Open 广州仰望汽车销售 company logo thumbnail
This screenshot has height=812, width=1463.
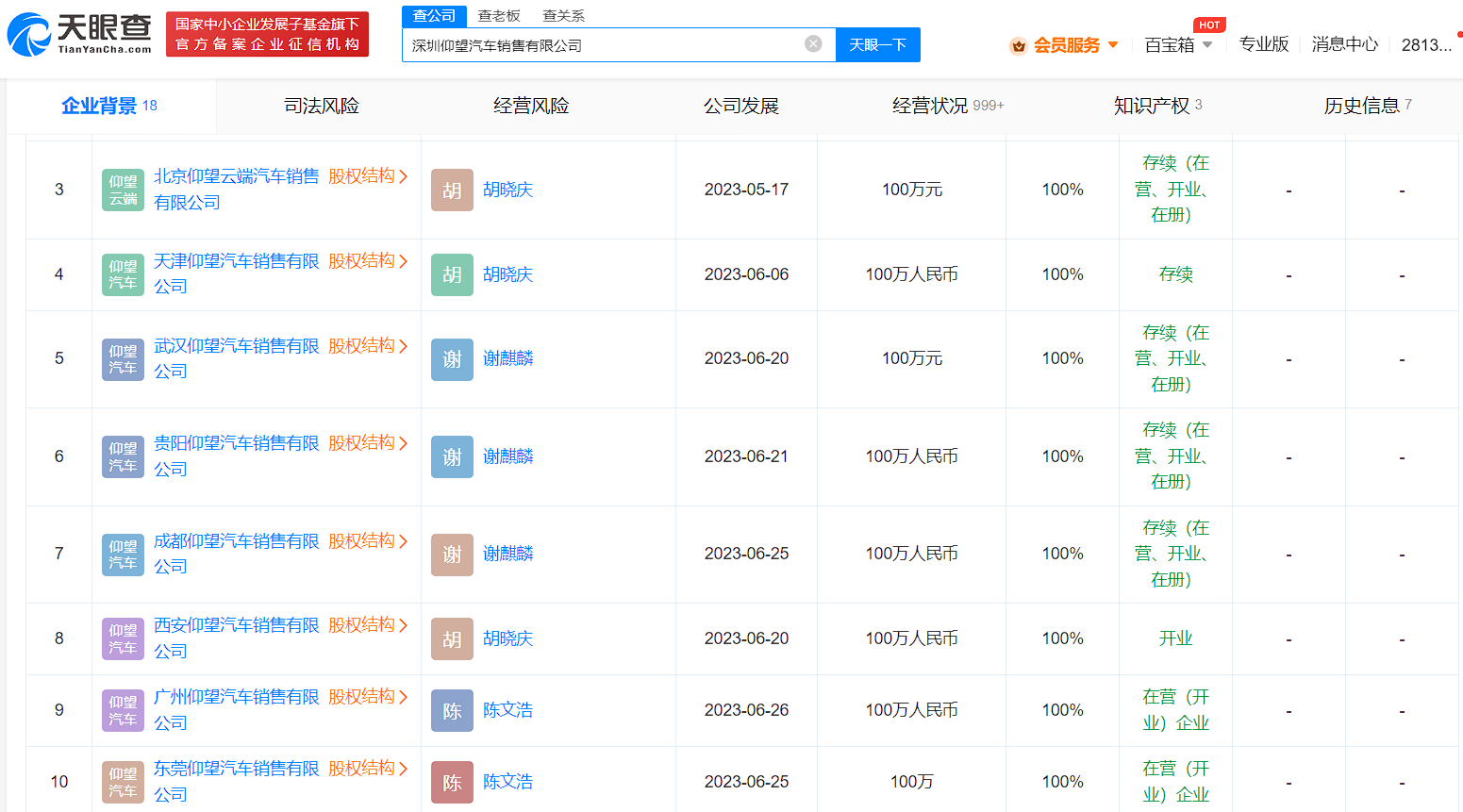click(x=123, y=710)
